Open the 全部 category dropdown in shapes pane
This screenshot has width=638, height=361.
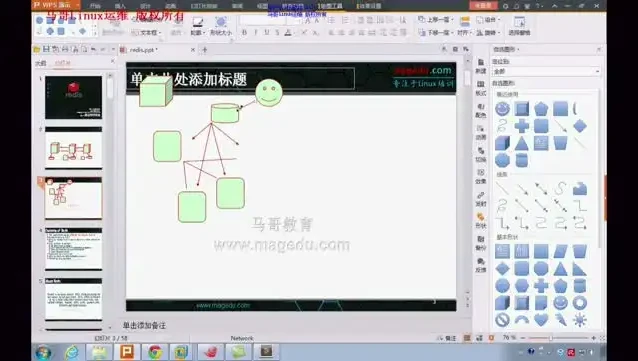tap(546, 71)
